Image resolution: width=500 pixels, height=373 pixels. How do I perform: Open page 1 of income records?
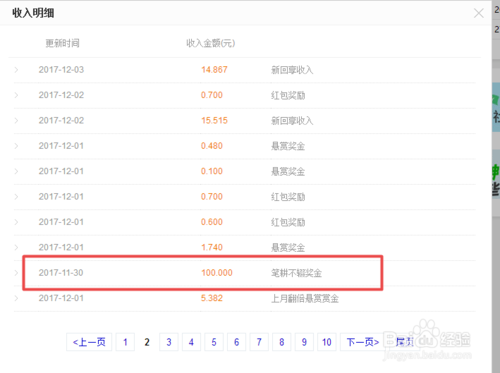[x=125, y=342]
